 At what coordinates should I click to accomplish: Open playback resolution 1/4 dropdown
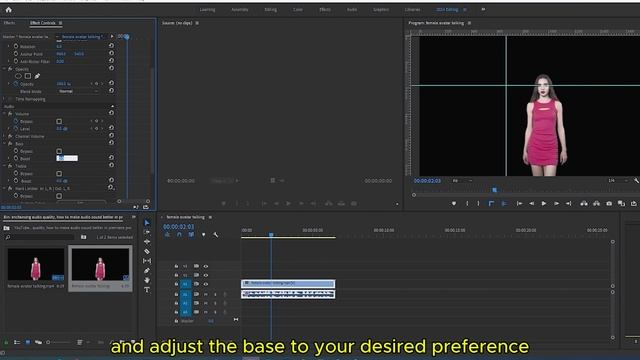[x=618, y=180]
